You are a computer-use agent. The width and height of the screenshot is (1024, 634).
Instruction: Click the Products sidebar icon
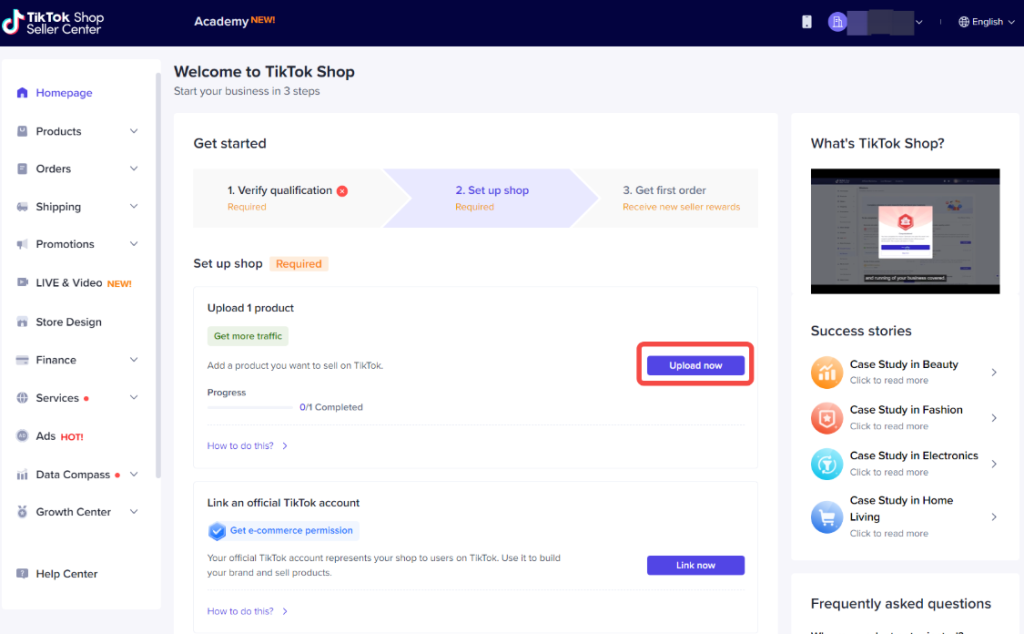pos(22,131)
